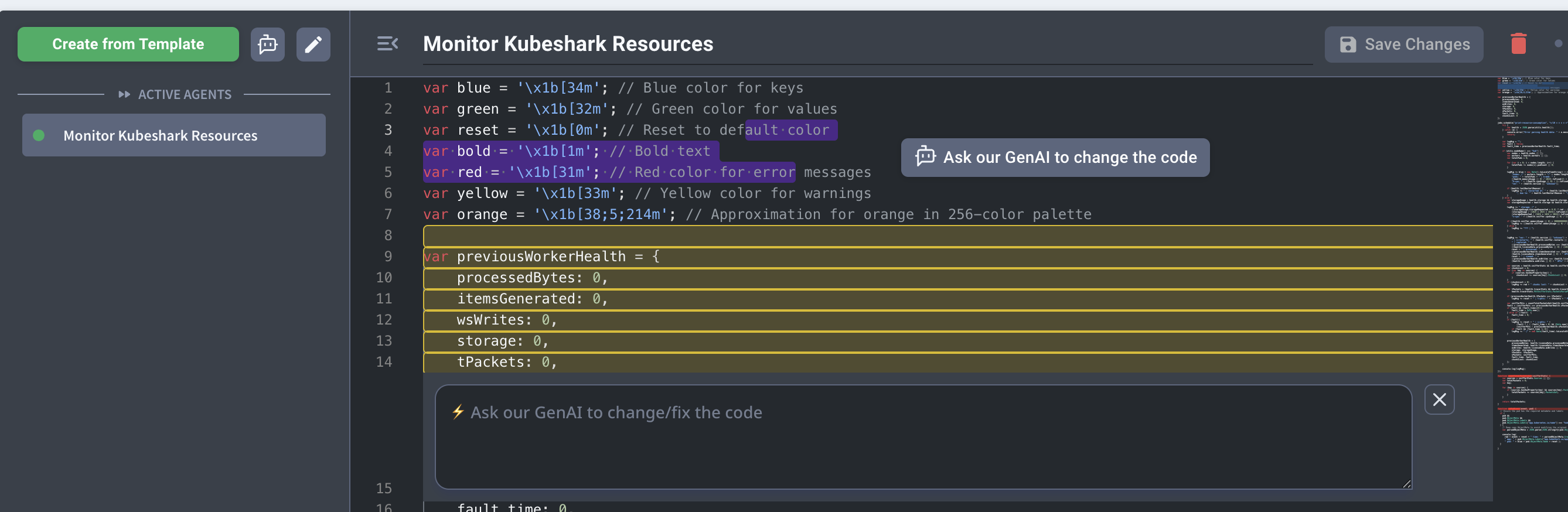This screenshot has width=1568, height=512.
Task: Click the save disk icon in Save Changes
Action: coord(1348,45)
